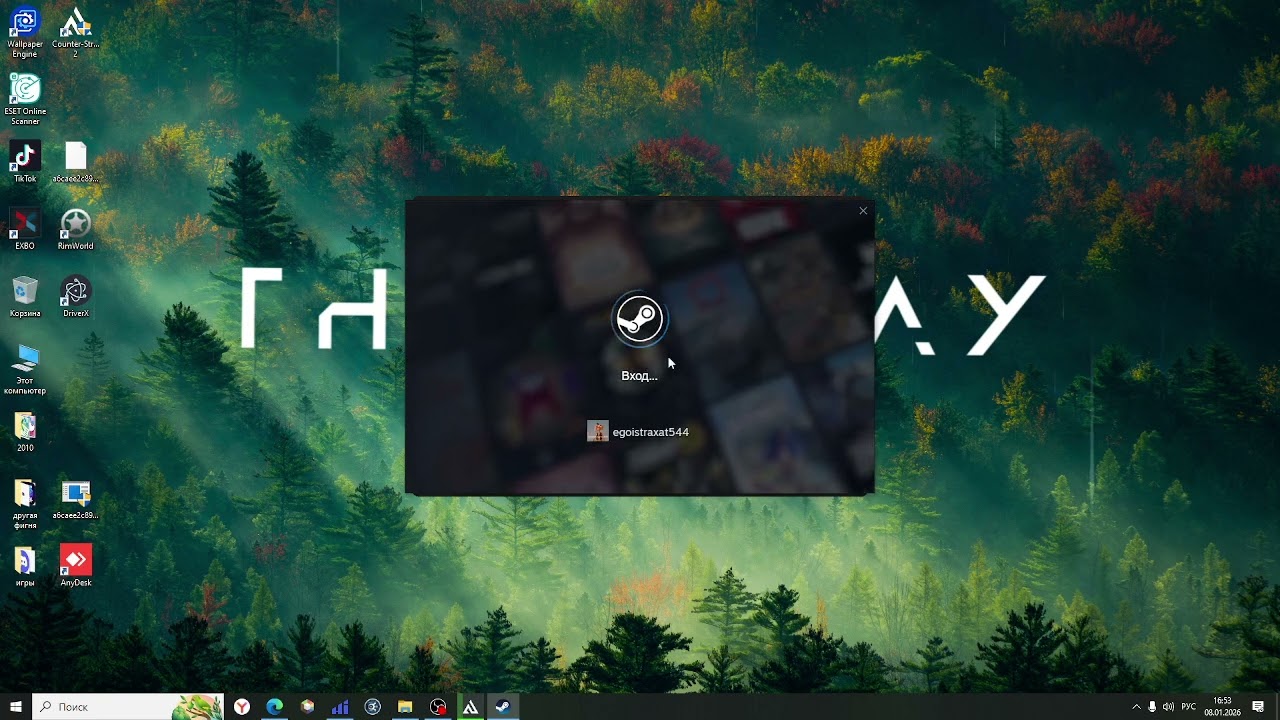This screenshot has width=1280, height=720.
Task: Open the multicolored cube taskbar app
Action: coord(308,706)
